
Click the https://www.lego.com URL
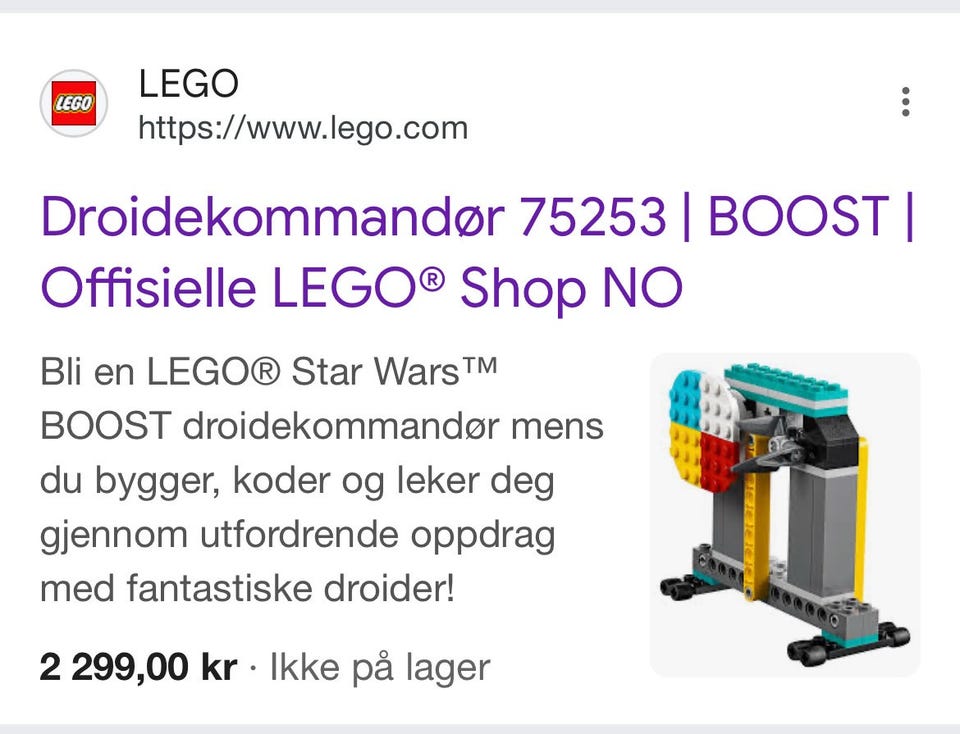coord(303,129)
